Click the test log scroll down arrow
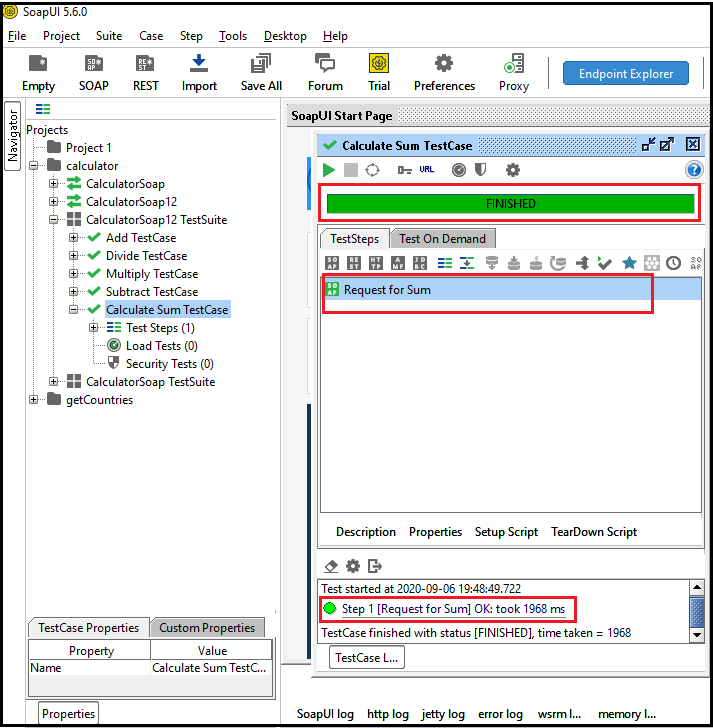 tap(697, 634)
